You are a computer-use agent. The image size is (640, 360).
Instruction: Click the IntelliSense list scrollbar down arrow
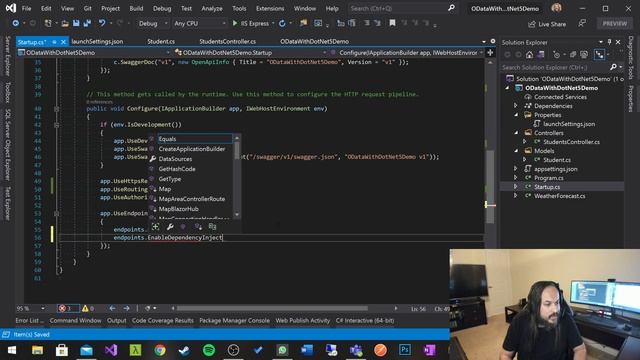237,215
